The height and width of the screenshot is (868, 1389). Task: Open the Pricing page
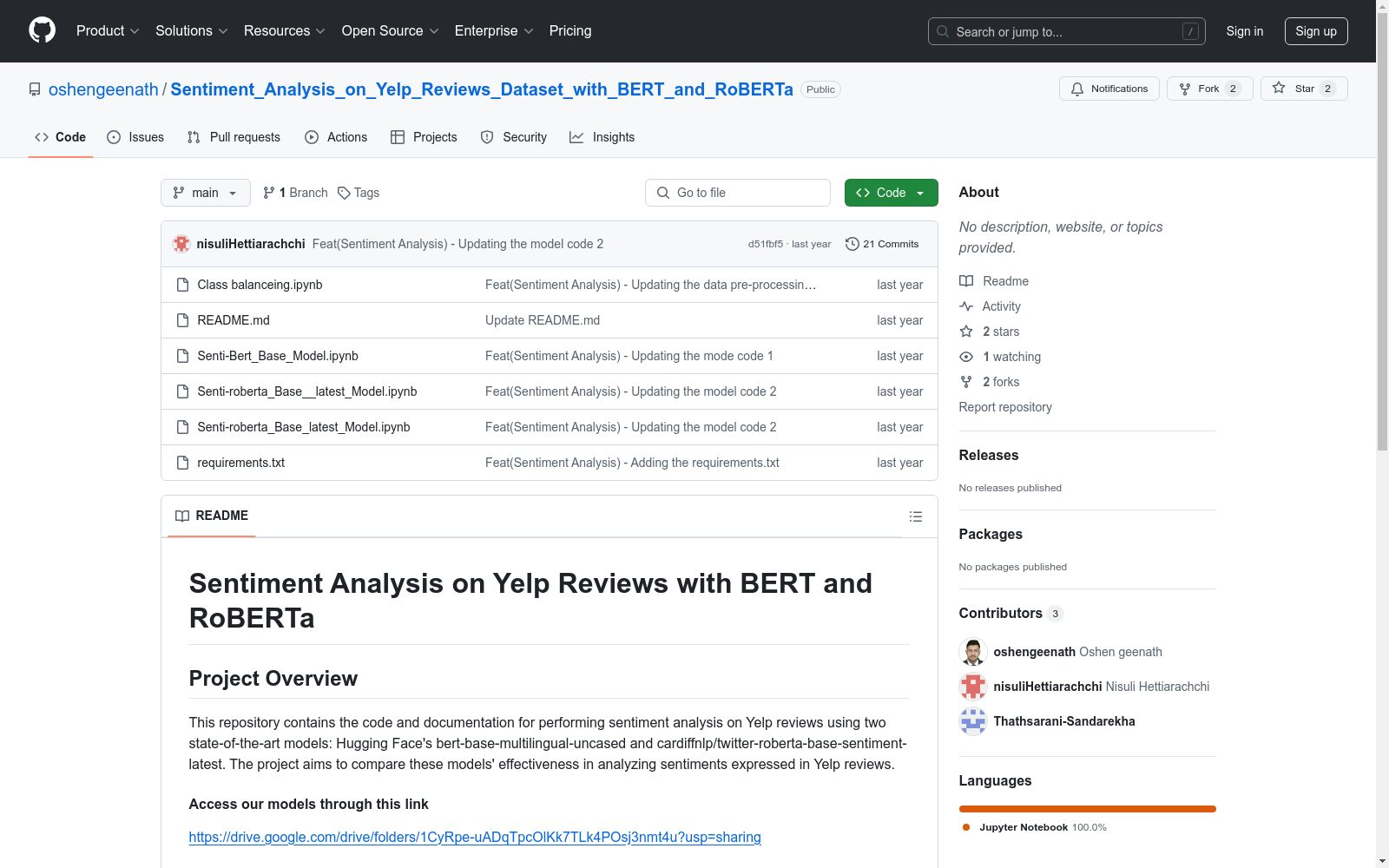tap(570, 31)
